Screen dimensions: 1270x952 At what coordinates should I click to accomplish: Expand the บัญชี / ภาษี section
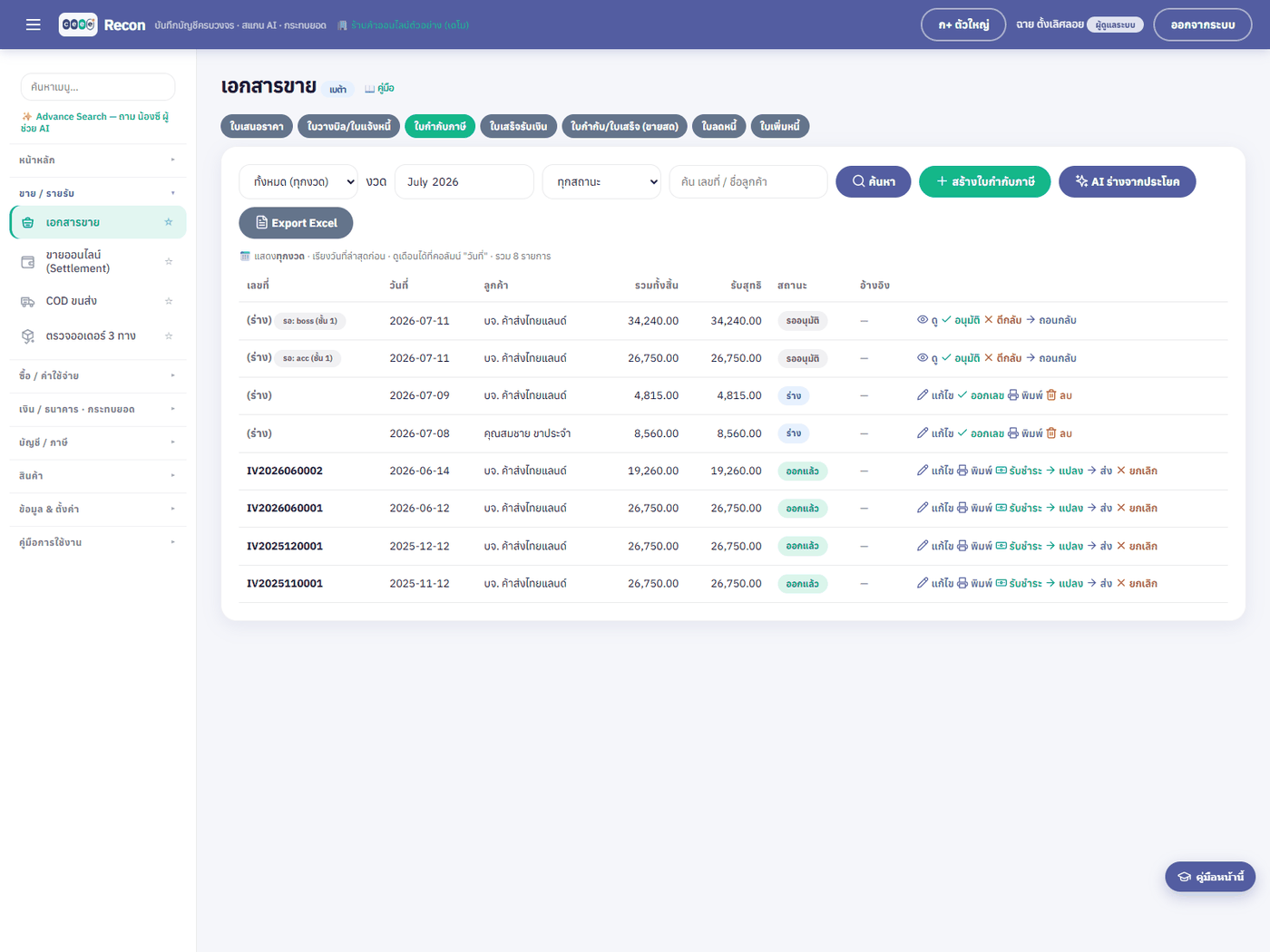click(x=98, y=442)
